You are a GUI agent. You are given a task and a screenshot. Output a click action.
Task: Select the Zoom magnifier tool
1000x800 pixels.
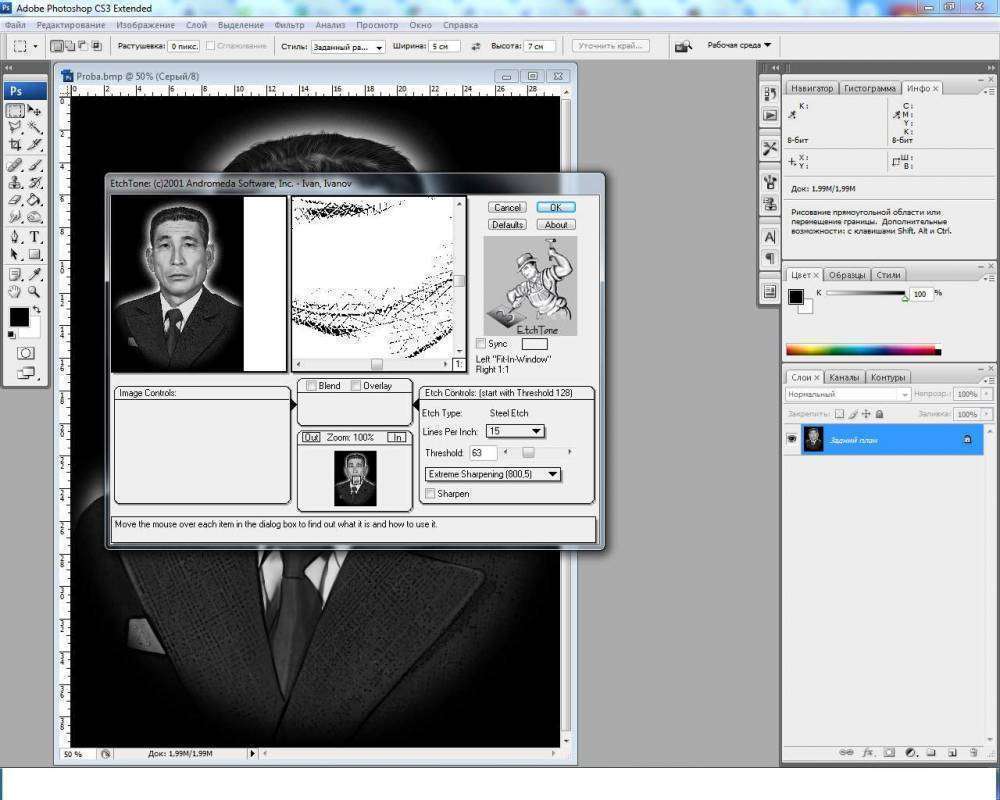(35, 292)
